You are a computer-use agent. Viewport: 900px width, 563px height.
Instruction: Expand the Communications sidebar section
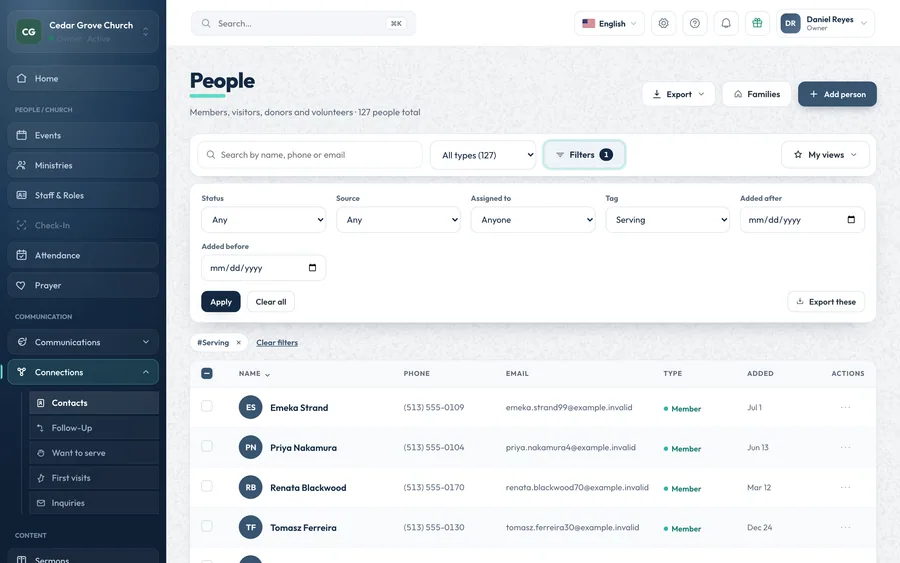(x=83, y=342)
